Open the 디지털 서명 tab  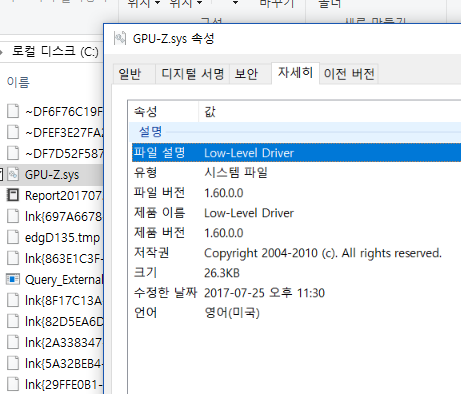click(x=192, y=74)
